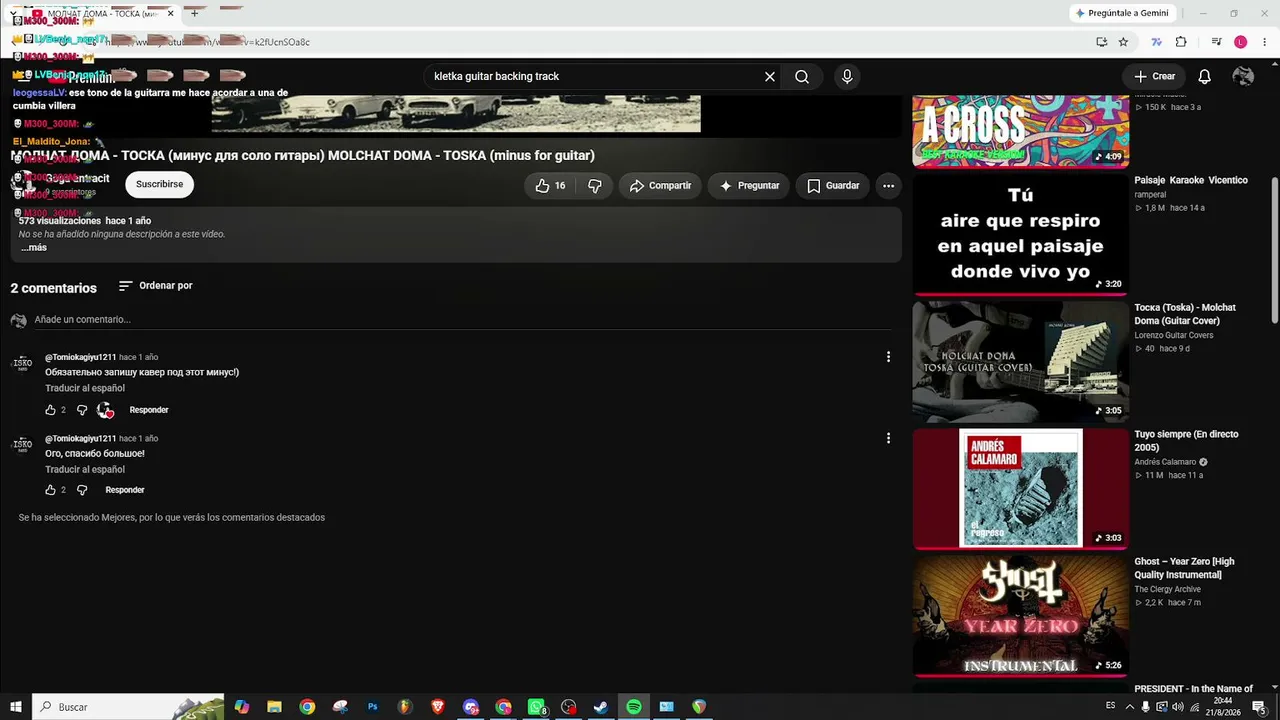Viewport: 1280px width, 720px height.
Task: Open the Paisaje Karaoke Vicentico thumbnail
Action: pyautogui.click(x=1020, y=235)
